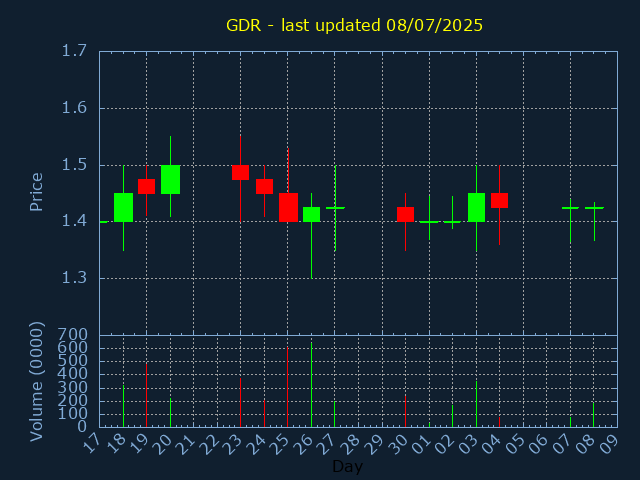Click the green volume bar for day 02
Screen dimensions: 640x480
point(452,416)
